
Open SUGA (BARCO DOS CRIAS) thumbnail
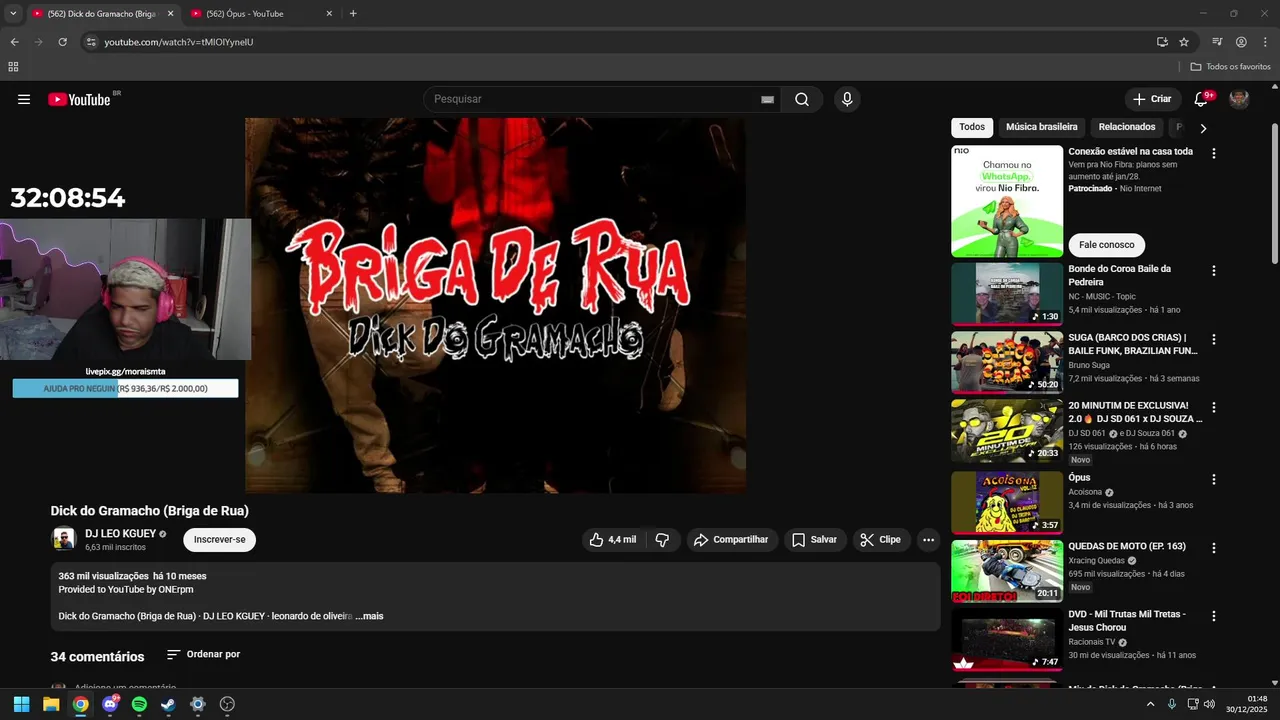(1007, 362)
